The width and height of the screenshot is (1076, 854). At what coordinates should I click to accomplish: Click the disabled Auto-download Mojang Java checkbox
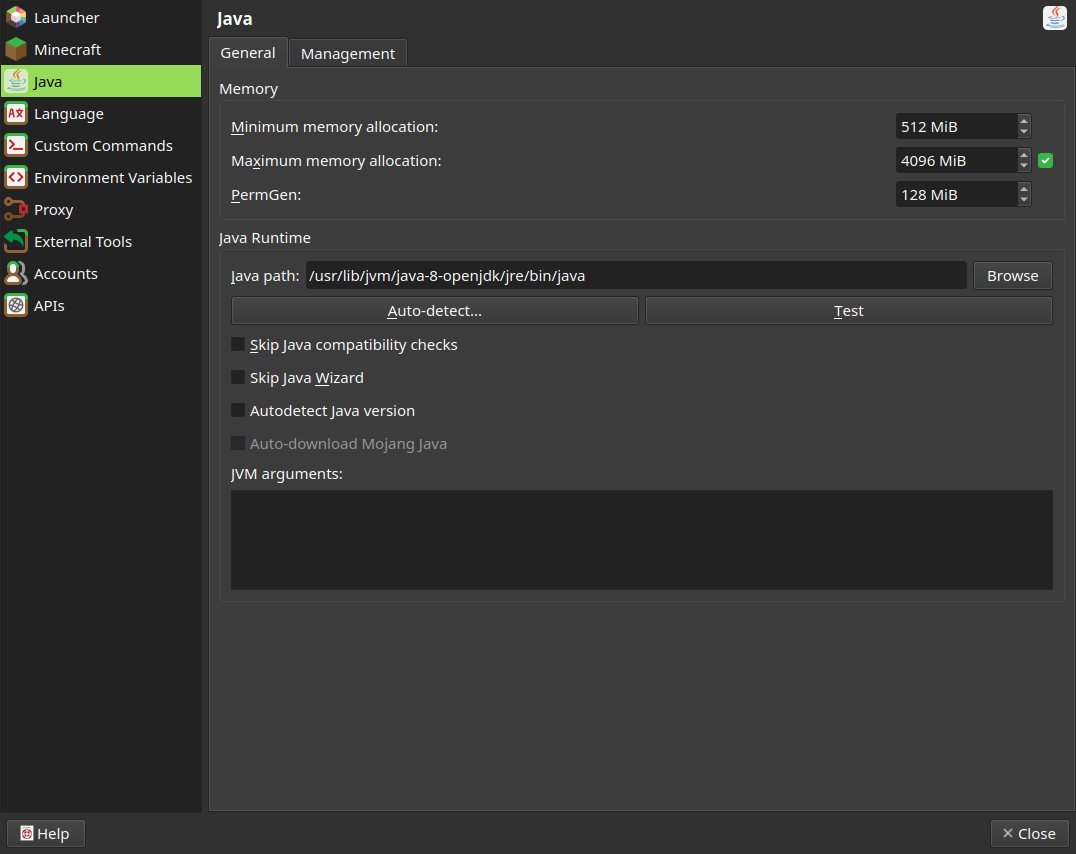tap(238, 443)
